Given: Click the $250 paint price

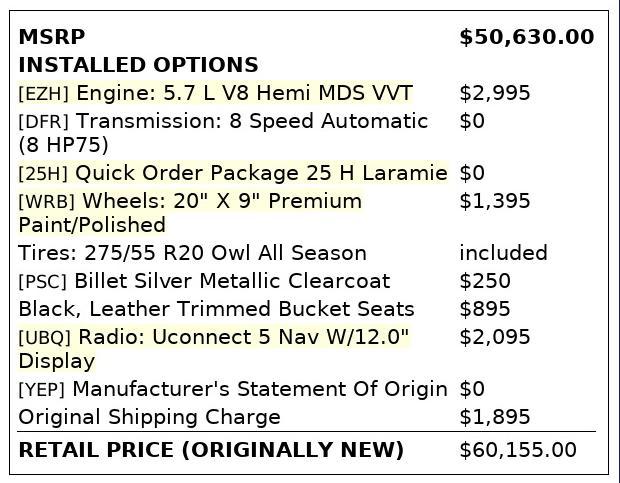Looking at the screenshot, I should pos(485,281).
